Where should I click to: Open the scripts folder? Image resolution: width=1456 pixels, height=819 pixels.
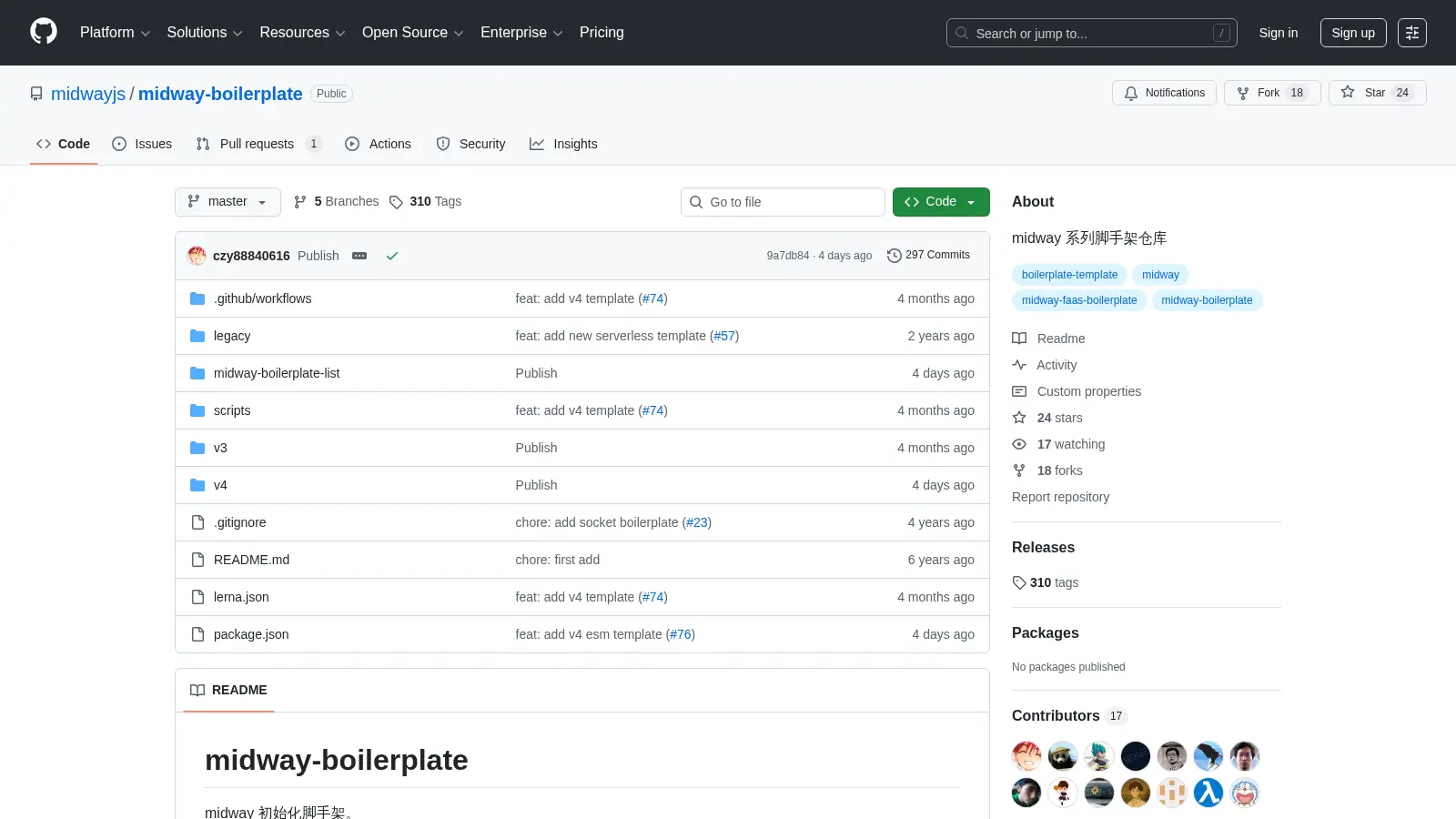click(x=232, y=410)
